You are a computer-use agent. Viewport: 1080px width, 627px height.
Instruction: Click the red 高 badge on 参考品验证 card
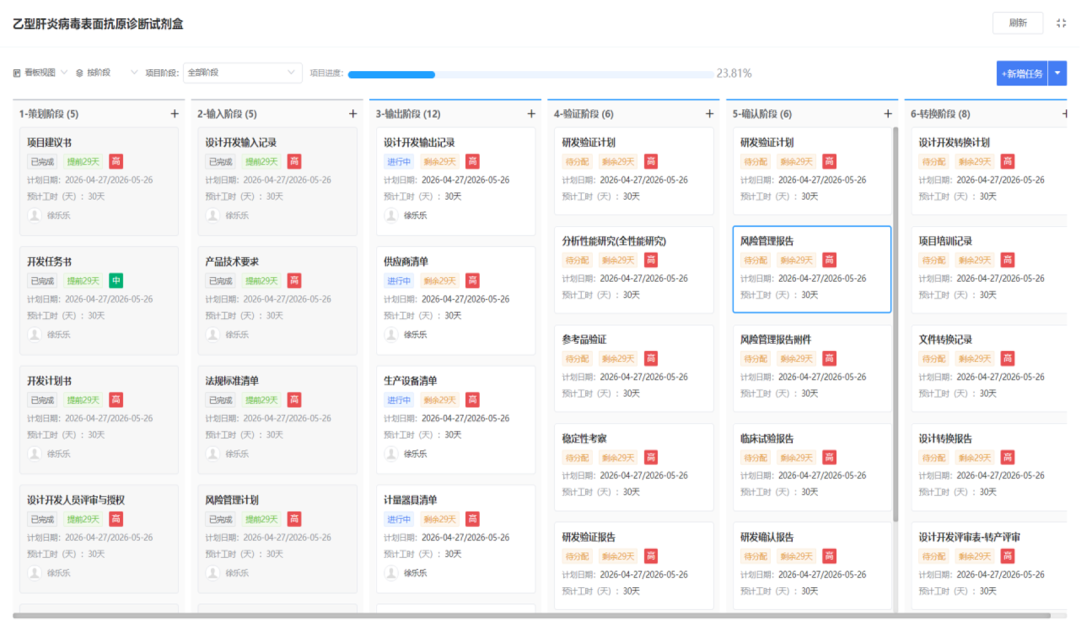click(x=651, y=358)
